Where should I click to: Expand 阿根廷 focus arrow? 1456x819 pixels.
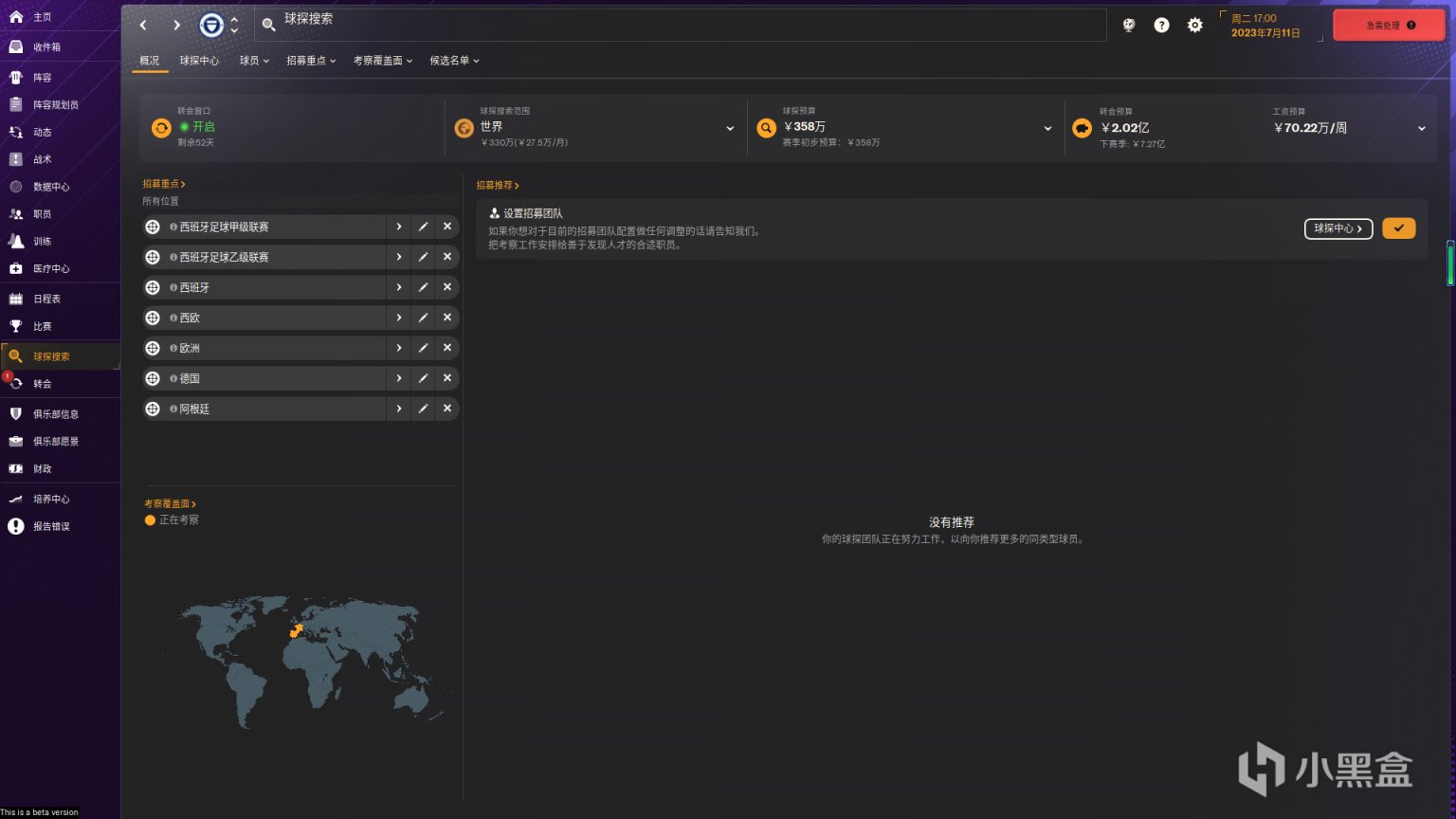pyautogui.click(x=399, y=409)
